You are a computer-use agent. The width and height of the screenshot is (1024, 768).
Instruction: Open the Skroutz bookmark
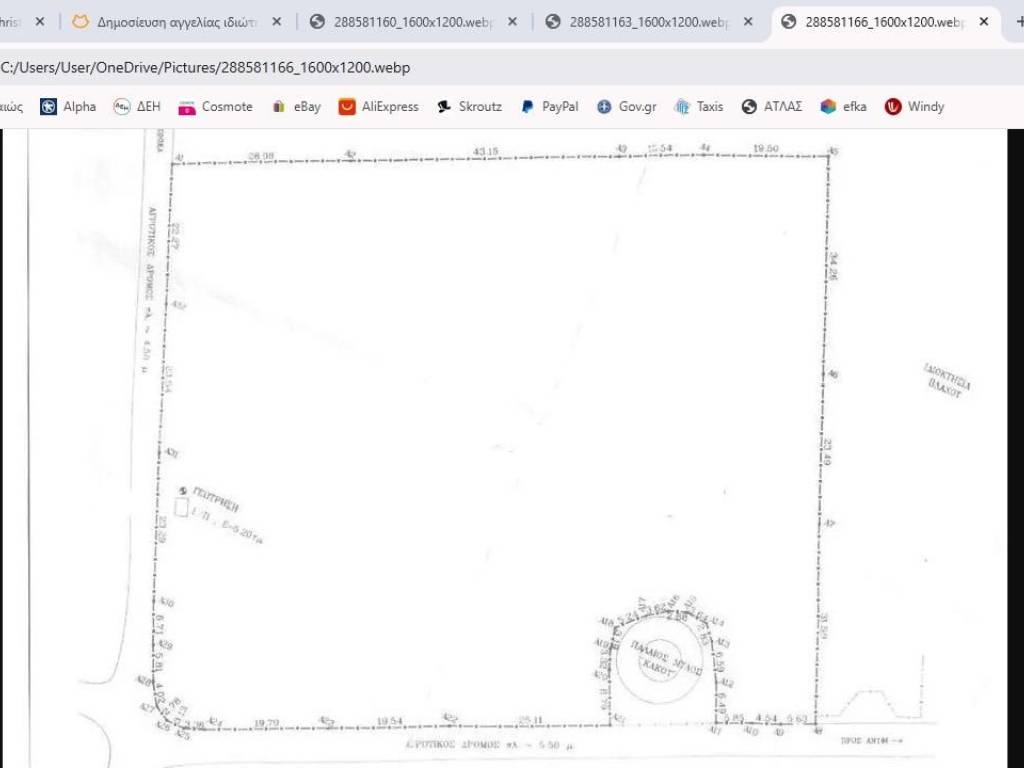(469, 107)
